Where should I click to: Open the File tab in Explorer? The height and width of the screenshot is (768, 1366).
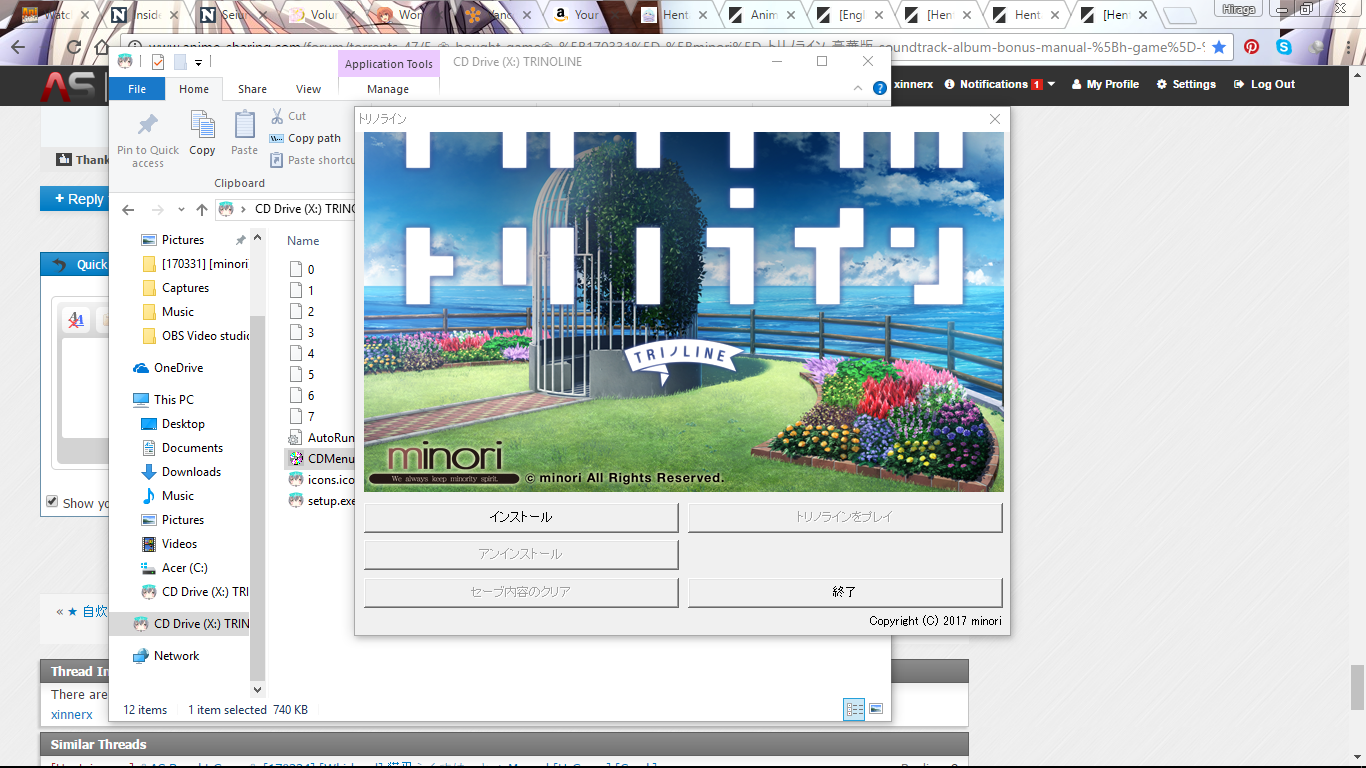click(137, 89)
